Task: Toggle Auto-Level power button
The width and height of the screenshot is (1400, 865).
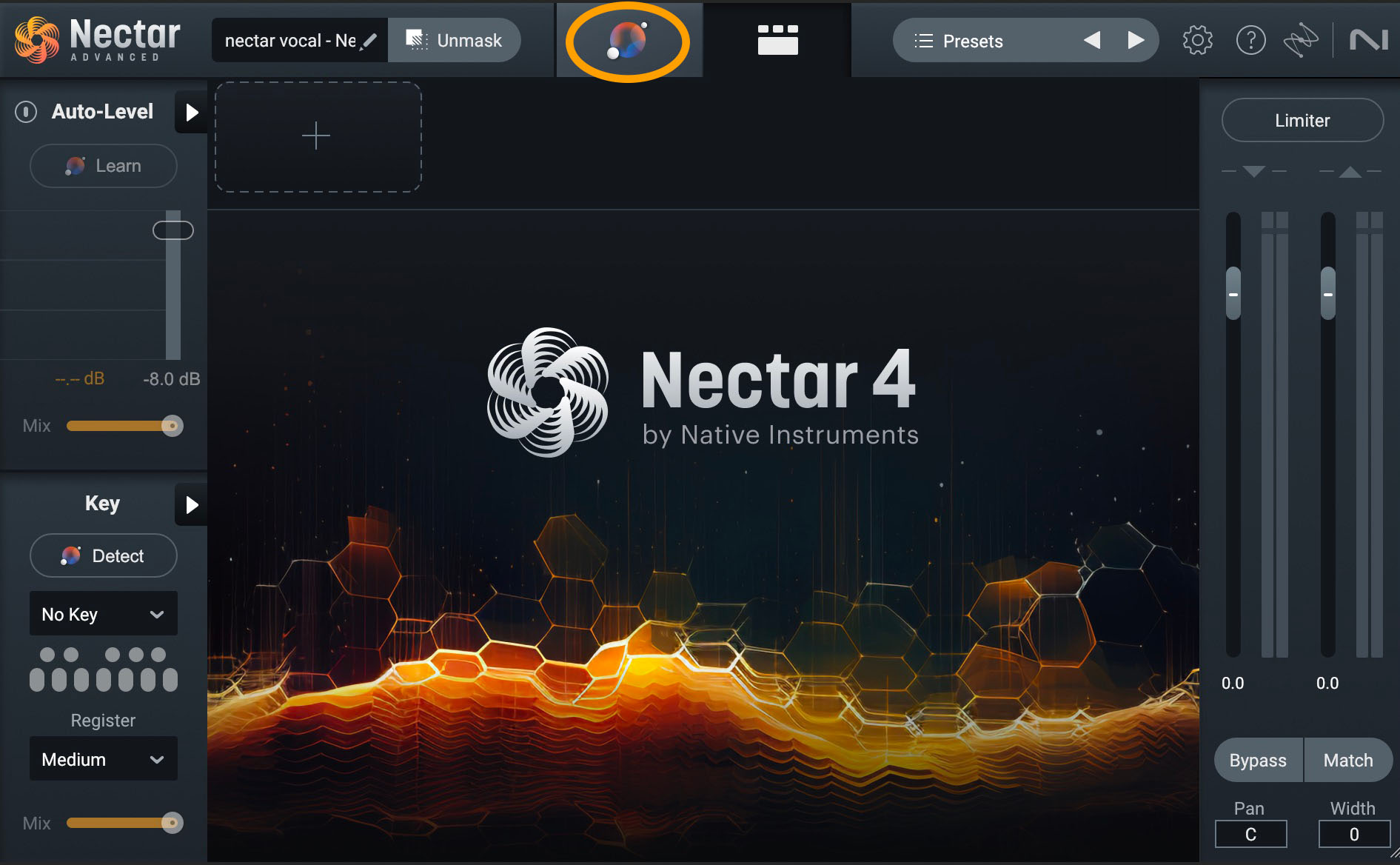Action: (x=26, y=112)
